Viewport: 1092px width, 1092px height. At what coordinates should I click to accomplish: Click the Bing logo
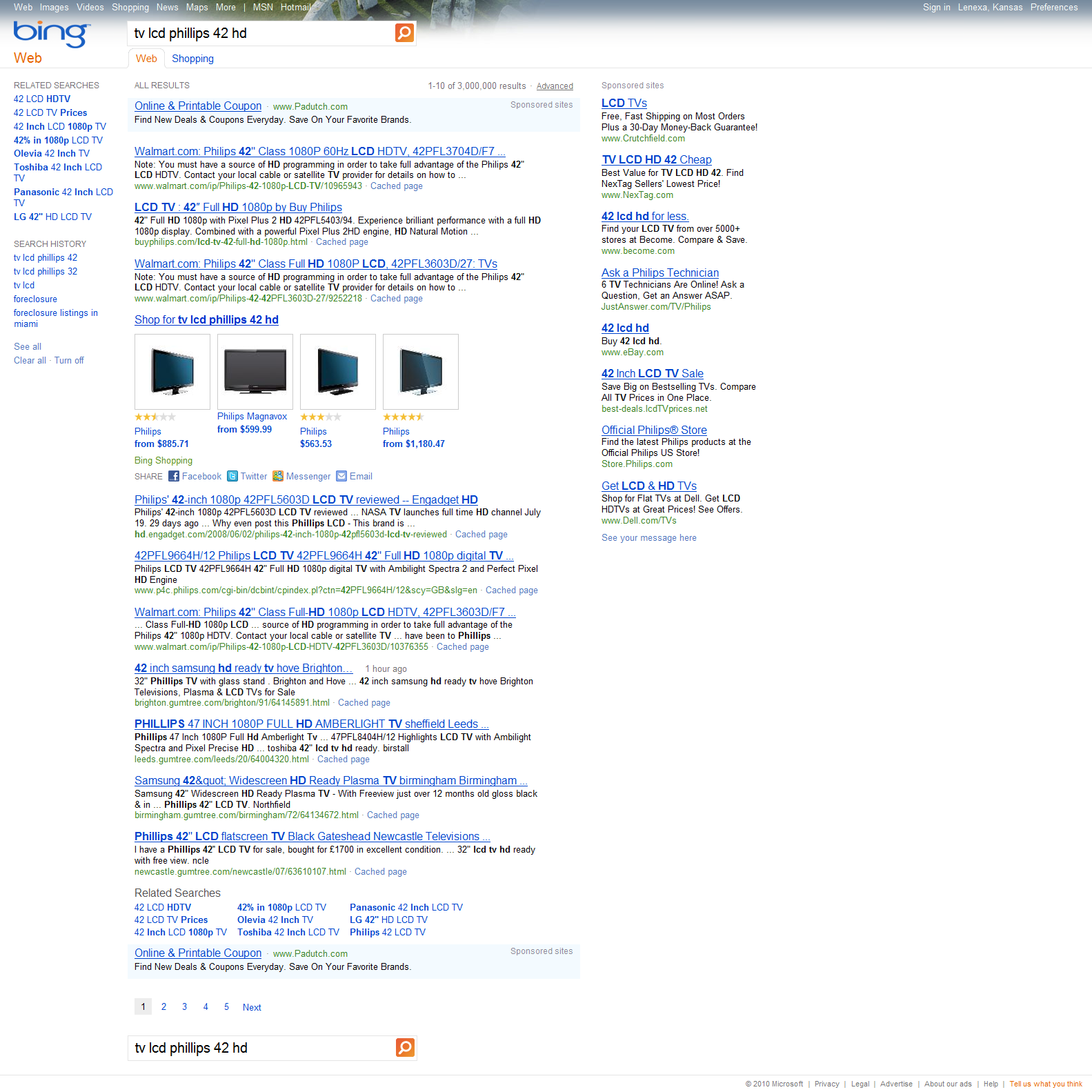click(x=50, y=33)
